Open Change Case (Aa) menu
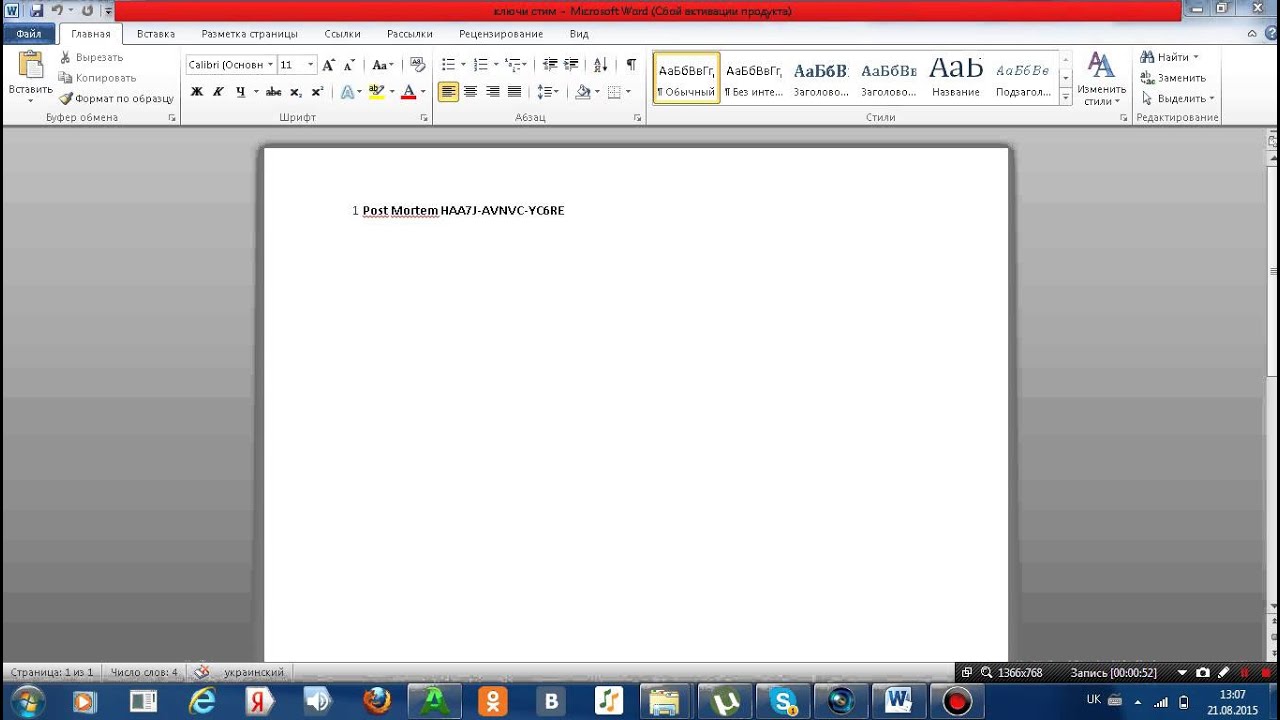 pos(382,64)
